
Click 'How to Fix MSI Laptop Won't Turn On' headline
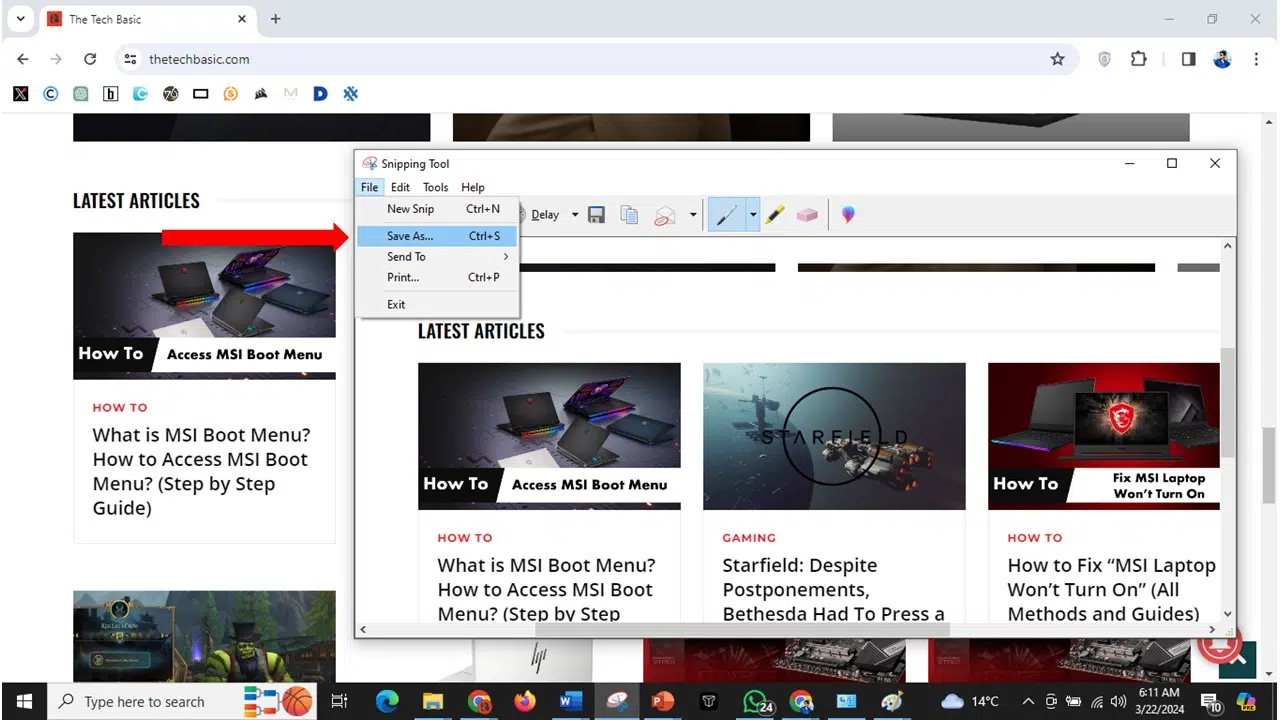1111,590
